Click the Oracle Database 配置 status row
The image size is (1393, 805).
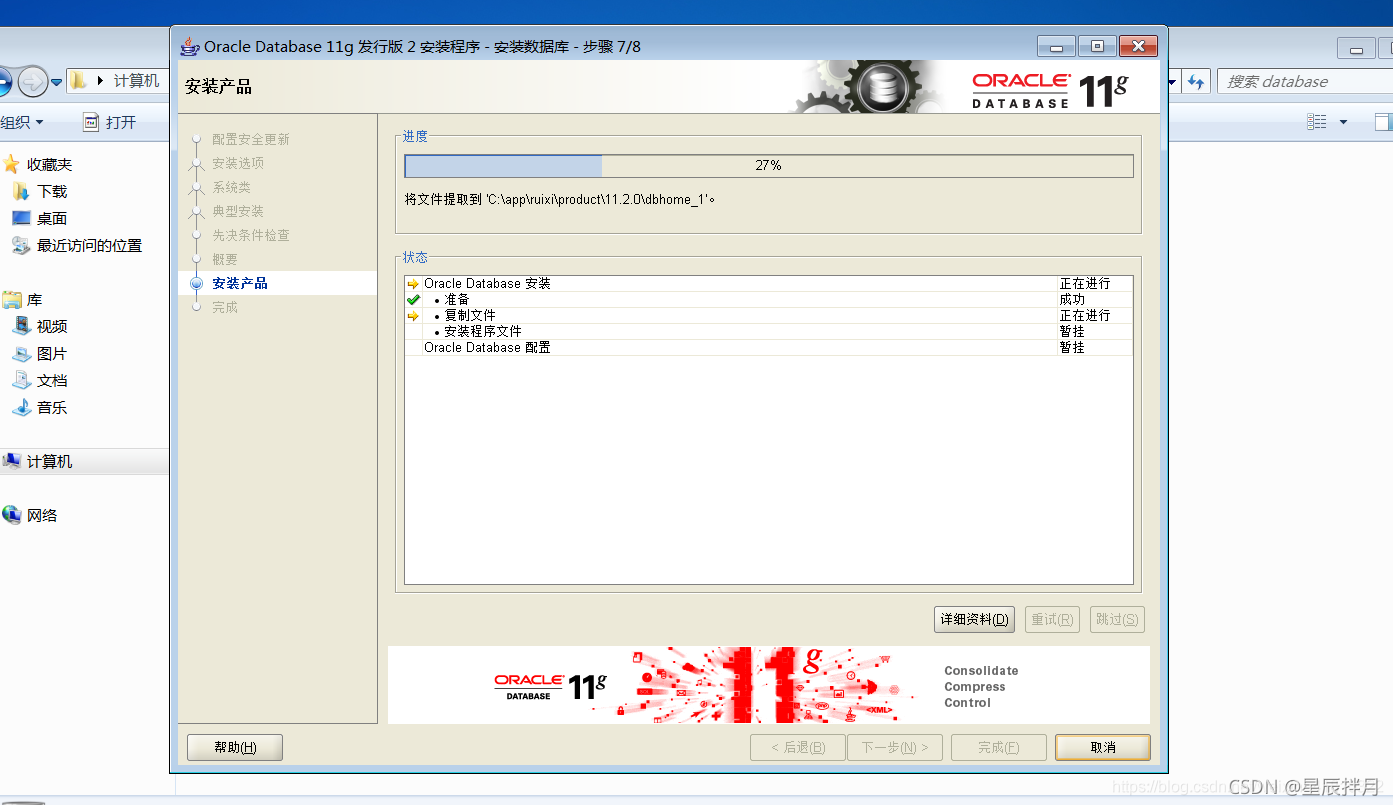point(768,348)
